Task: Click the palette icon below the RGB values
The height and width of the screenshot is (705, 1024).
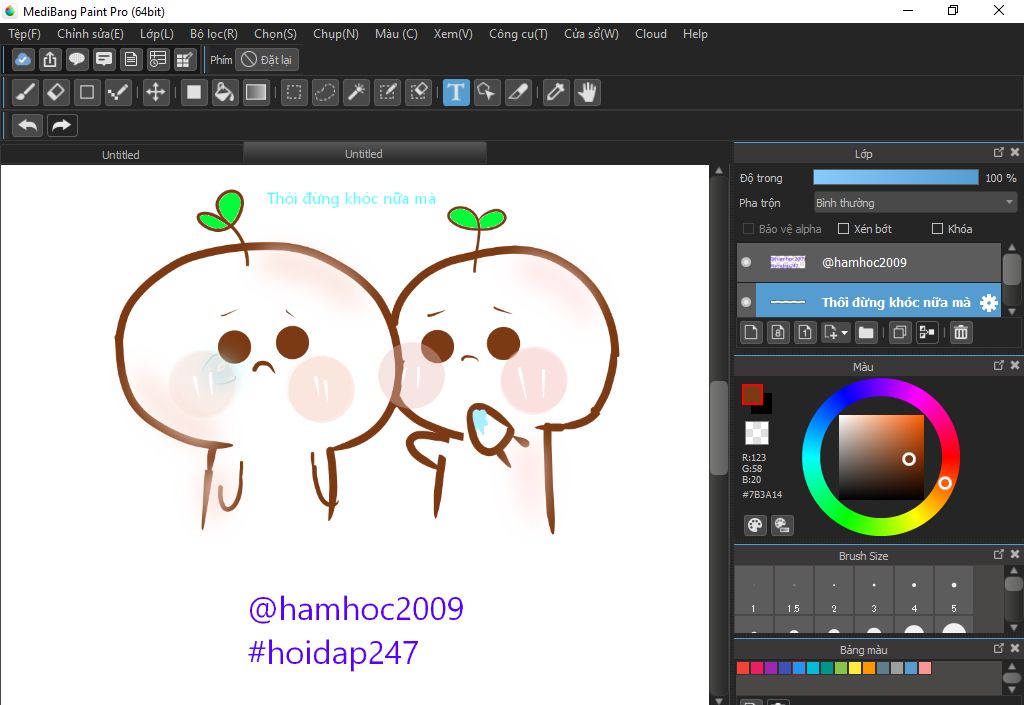Action: [x=755, y=525]
